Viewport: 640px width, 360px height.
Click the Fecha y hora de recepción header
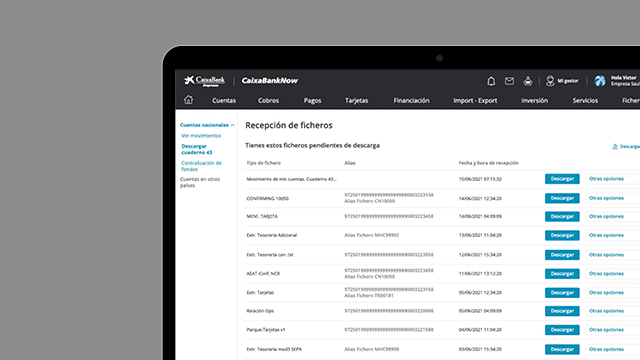tap(489, 163)
